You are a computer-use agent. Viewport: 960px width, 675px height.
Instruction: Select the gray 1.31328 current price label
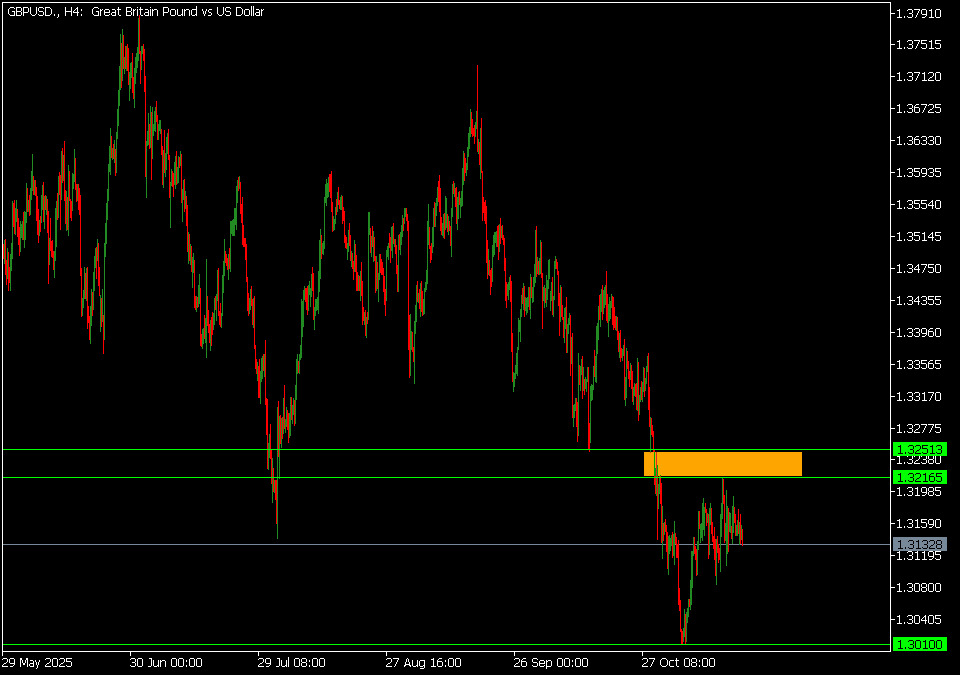point(920,544)
